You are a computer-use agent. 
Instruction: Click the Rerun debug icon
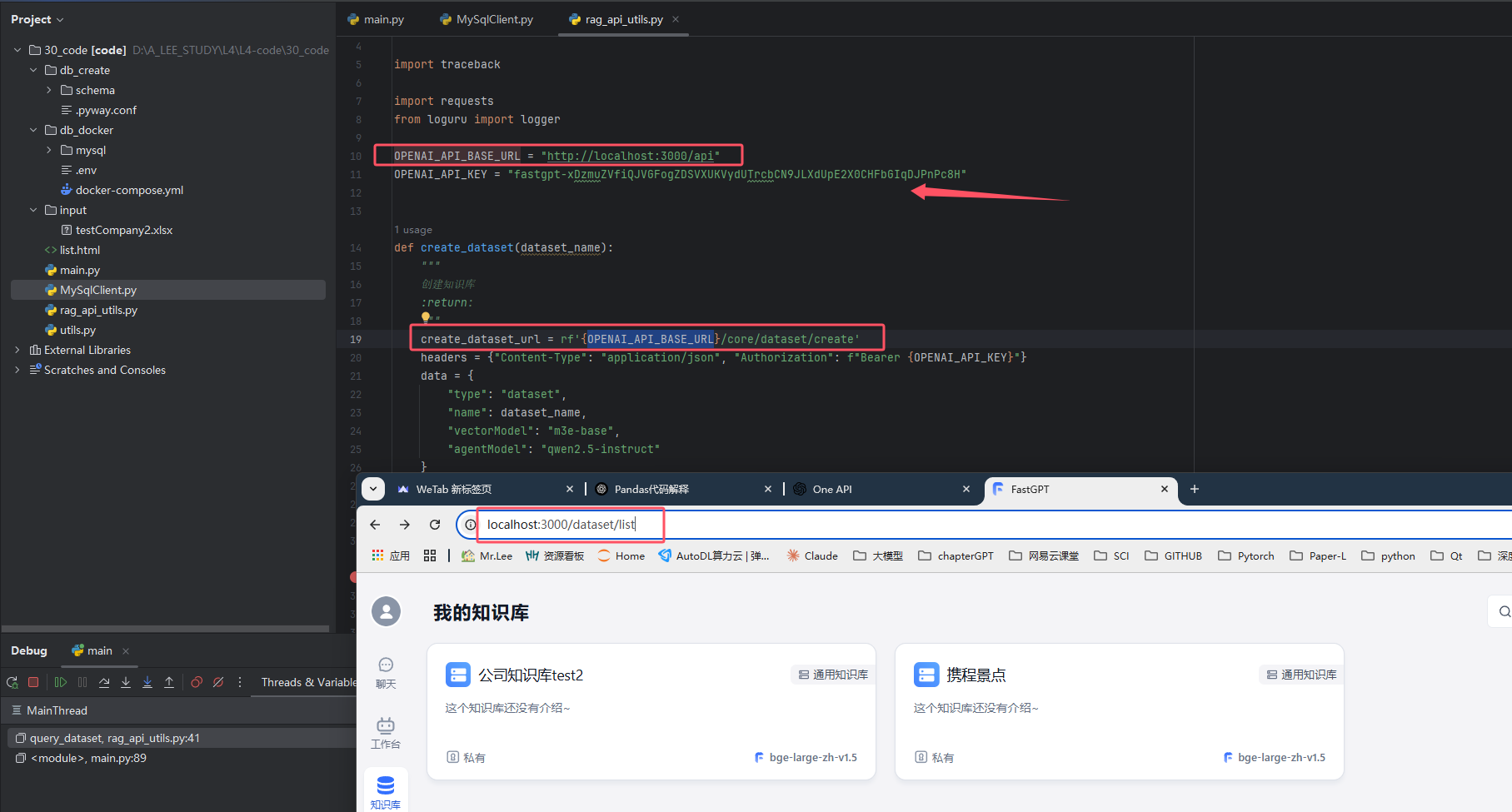coord(12,682)
